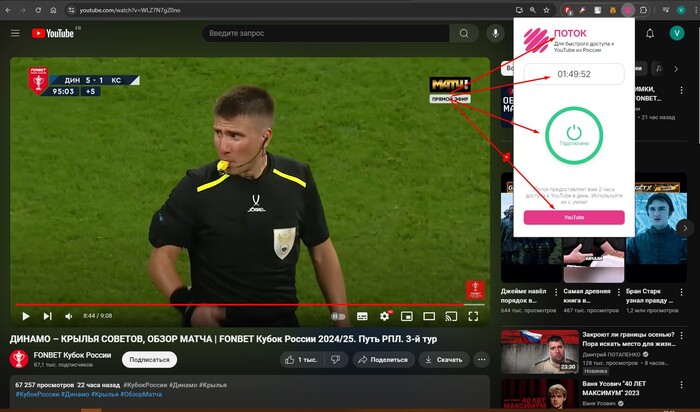Open menu for Закроют ли границы осенью video
Screen dimensions: 700x412
(681, 335)
